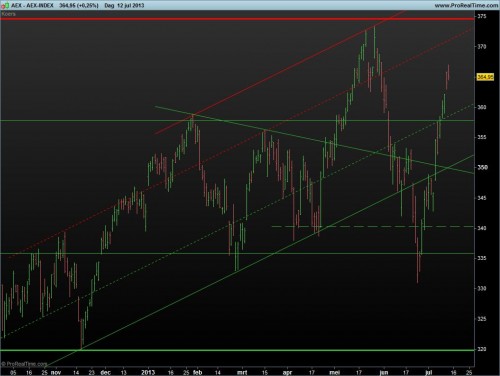Viewport: 500px width, 376px height.
Task: Click the 335 price axis label
Action: pos(482,258)
